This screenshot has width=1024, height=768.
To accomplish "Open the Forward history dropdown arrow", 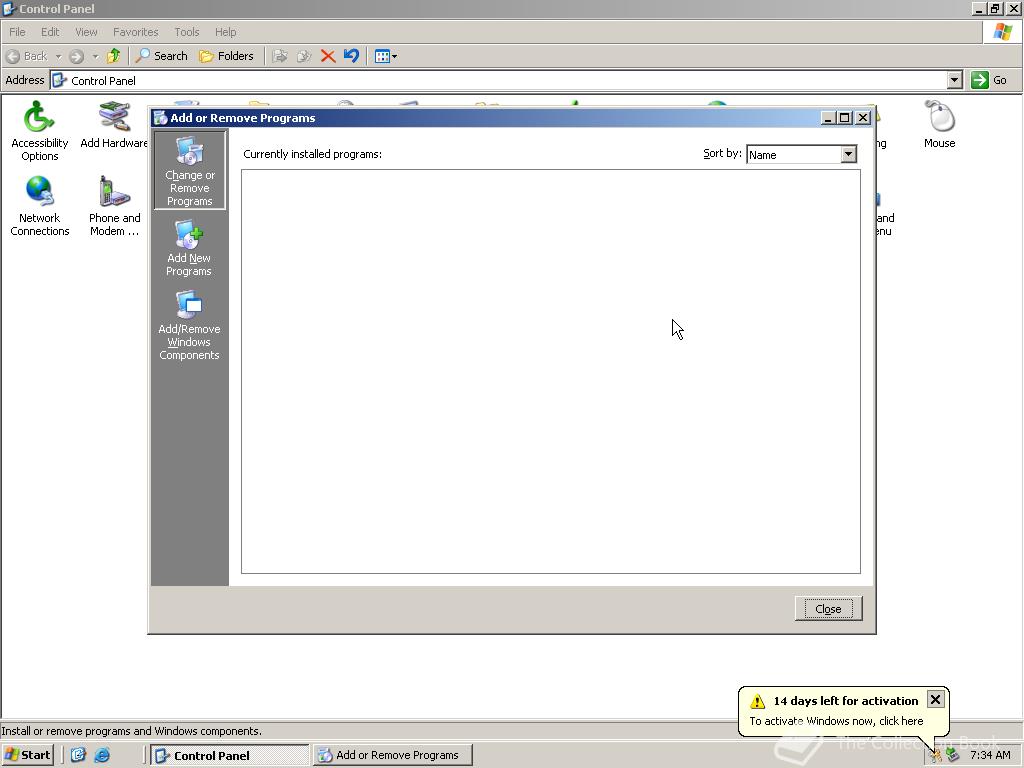I will [x=95, y=57].
